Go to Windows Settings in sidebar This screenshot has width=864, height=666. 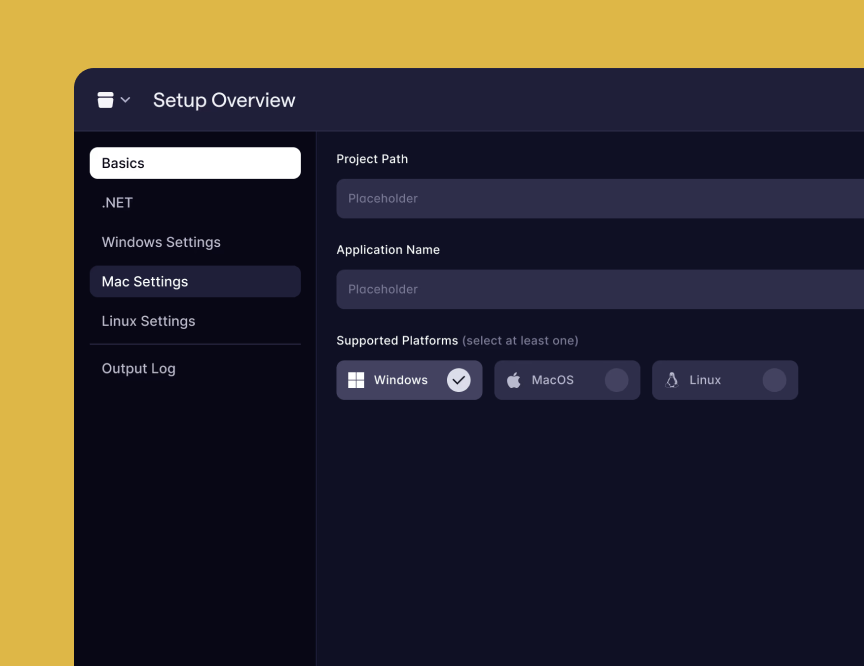point(161,242)
